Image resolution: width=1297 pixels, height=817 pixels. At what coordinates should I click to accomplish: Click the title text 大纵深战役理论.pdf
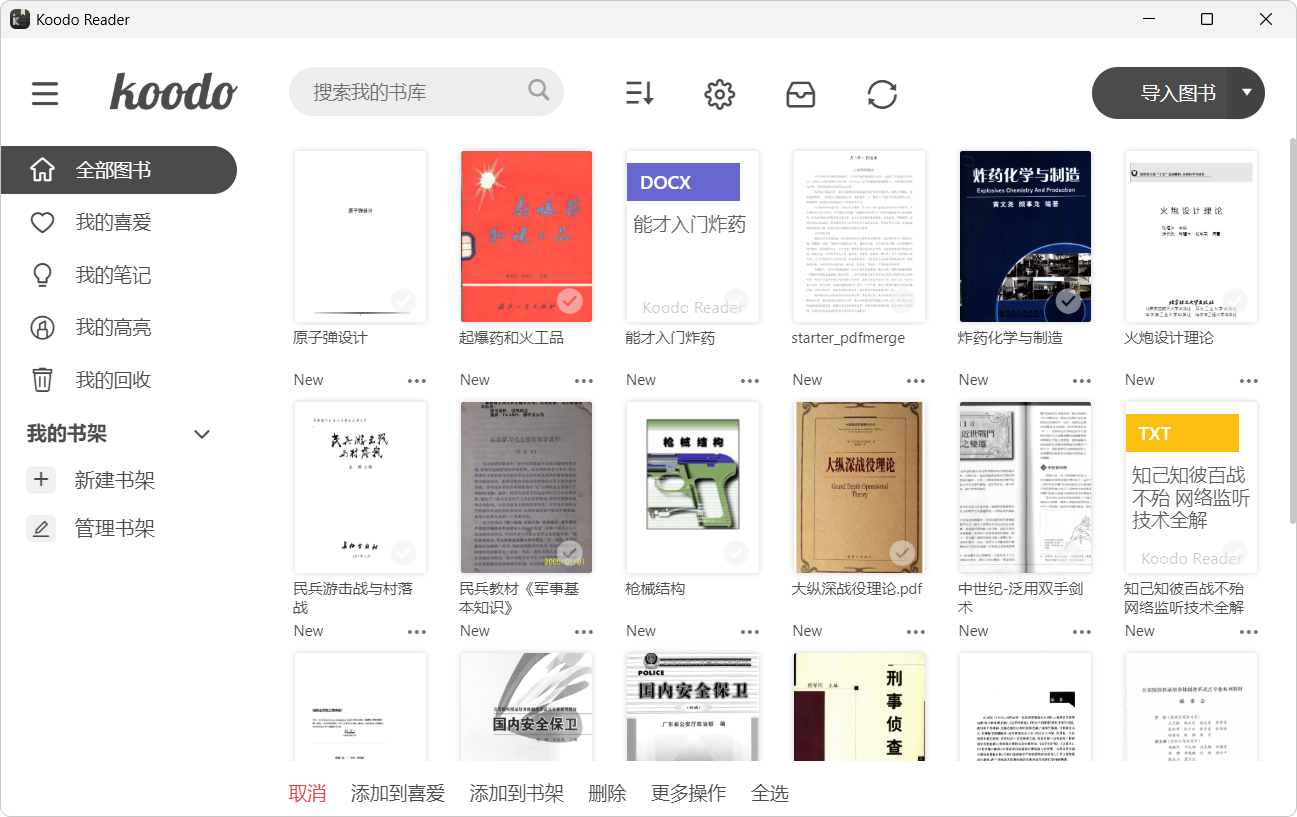pyautogui.click(x=857, y=589)
